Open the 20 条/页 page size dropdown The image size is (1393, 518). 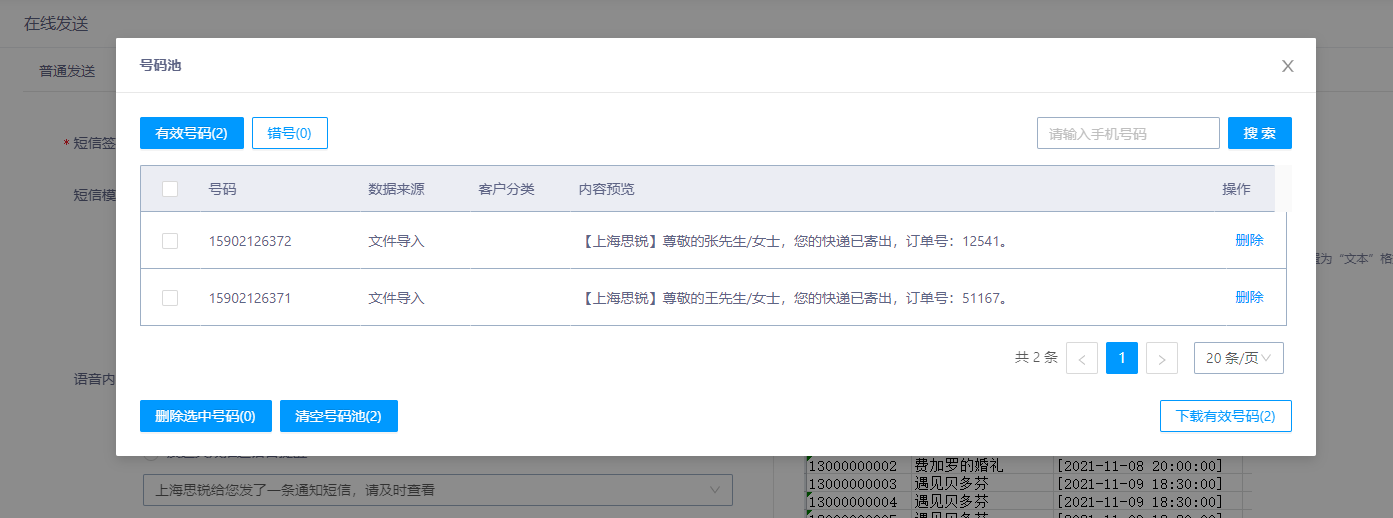(x=1238, y=358)
